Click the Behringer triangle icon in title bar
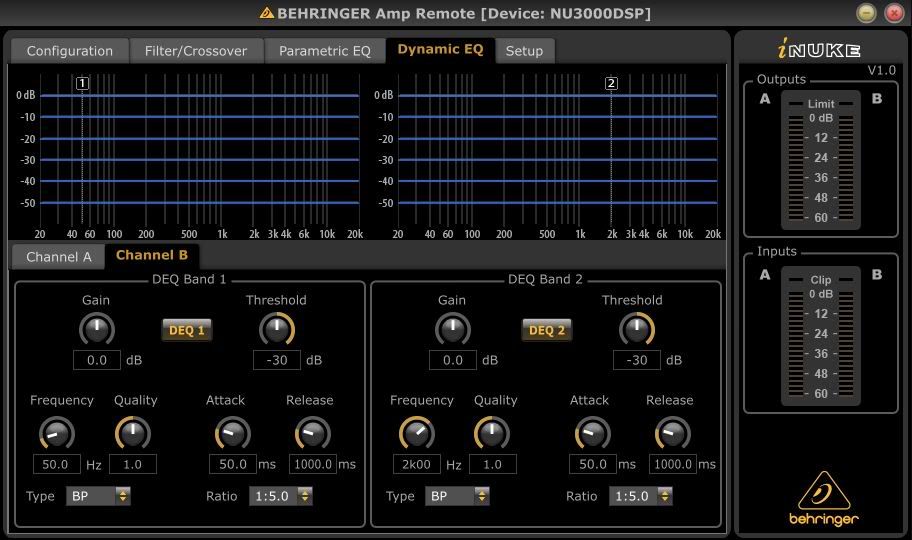912x540 pixels. pos(266,13)
